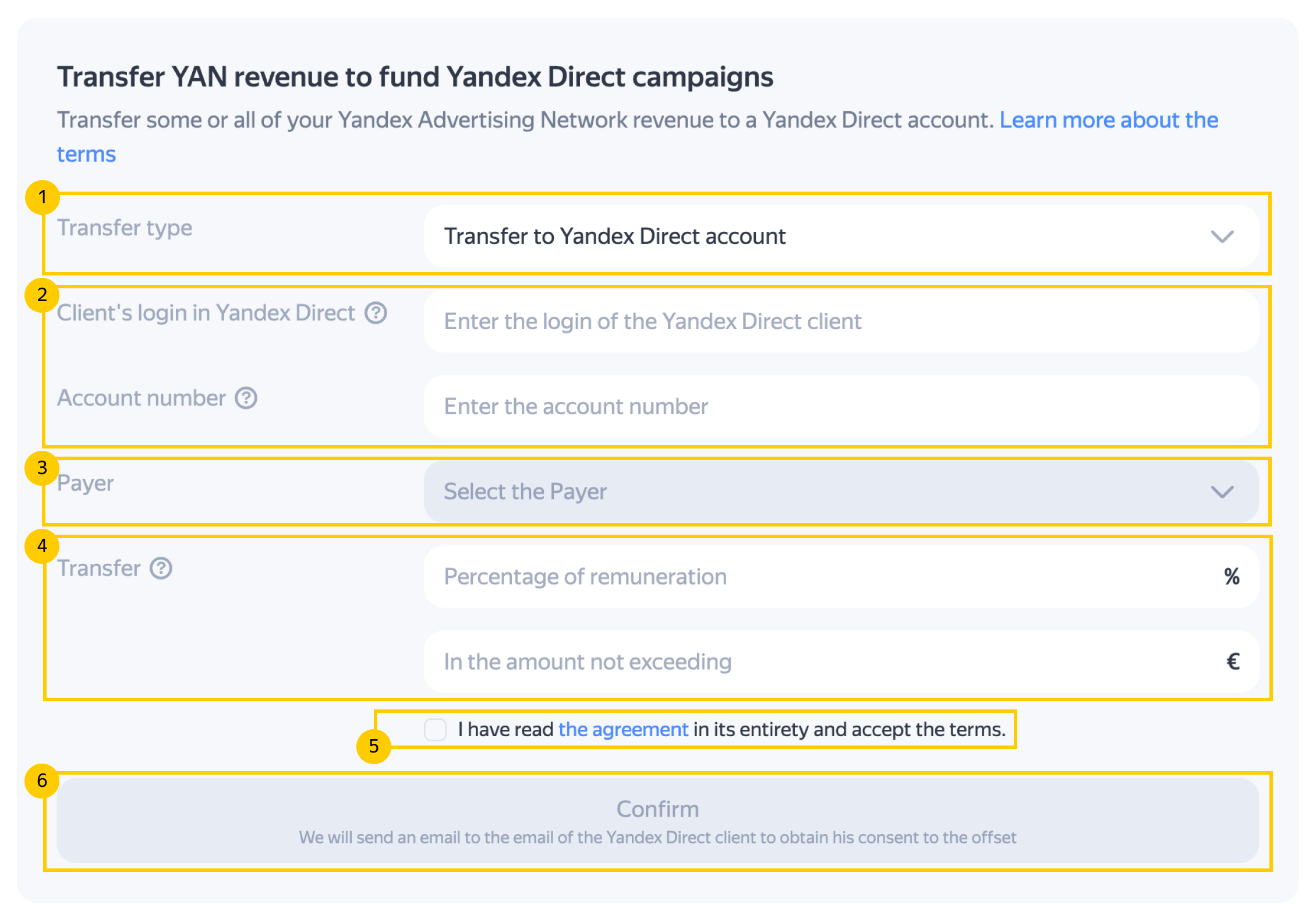Image resolution: width=1316 pixels, height=922 pixels.
Task: Click the chevron arrow in Transfer type field
Action: coord(1222,236)
